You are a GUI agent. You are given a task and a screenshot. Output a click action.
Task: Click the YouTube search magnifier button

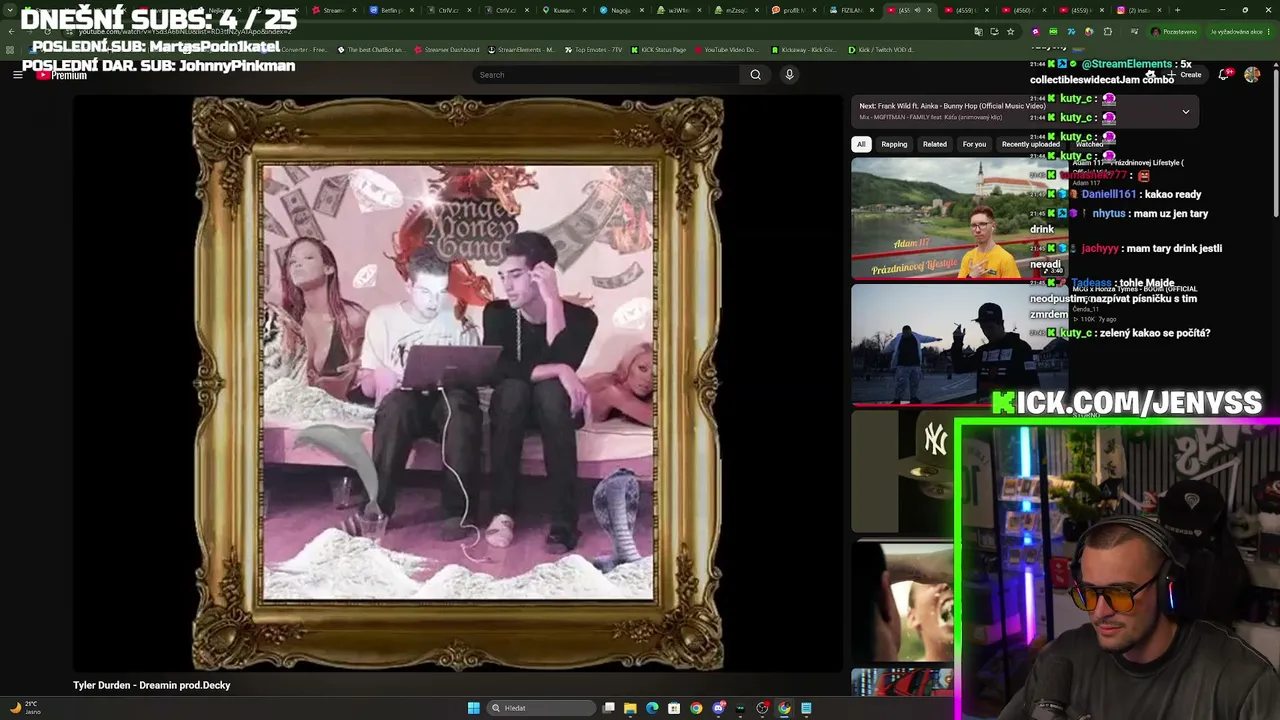755,75
